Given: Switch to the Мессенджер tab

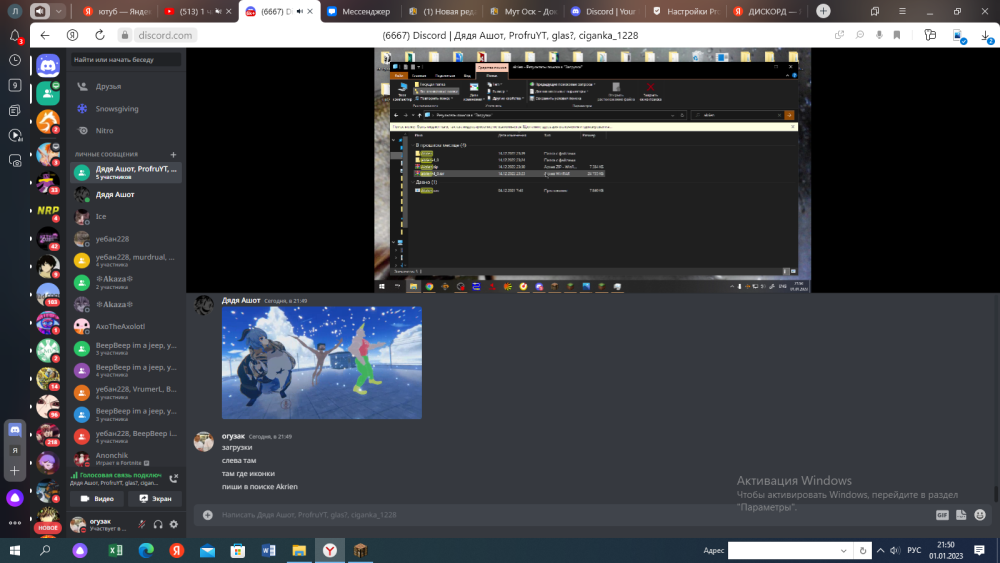Looking at the screenshot, I should tap(360, 11).
